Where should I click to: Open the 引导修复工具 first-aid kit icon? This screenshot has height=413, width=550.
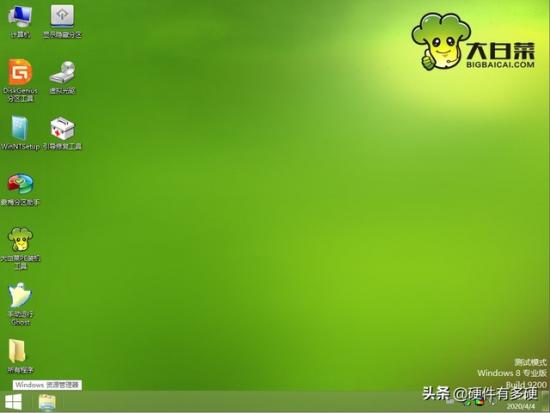[x=62, y=133]
